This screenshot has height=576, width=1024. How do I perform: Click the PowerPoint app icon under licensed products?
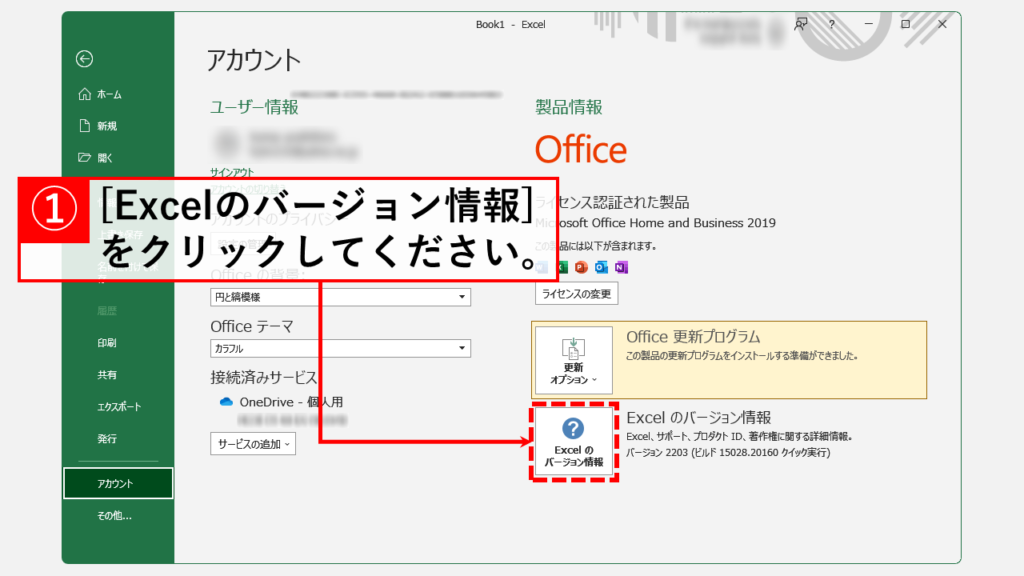point(581,267)
